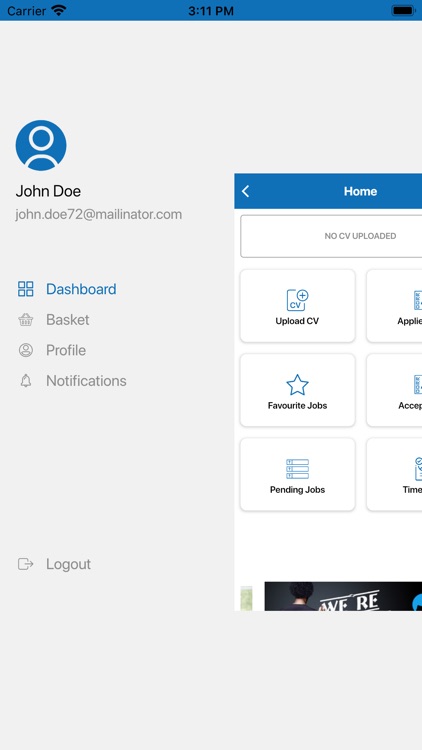422x750 pixels.
Task: Select the Favourite Jobs star icon
Action: coord(297,385)
